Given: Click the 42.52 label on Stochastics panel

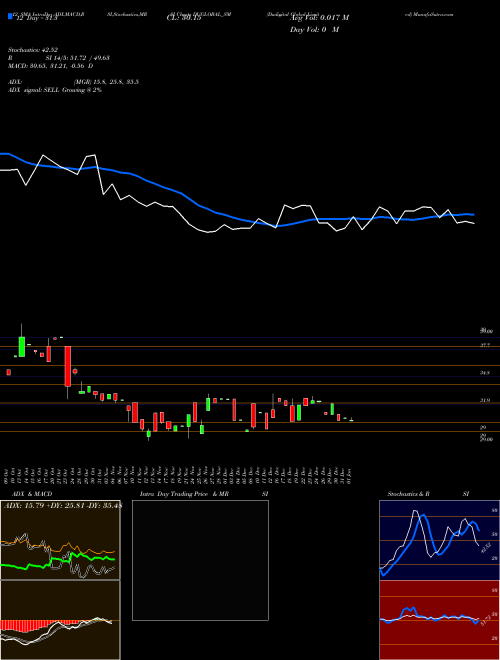Looking at the screenshot, I should 485,548.
